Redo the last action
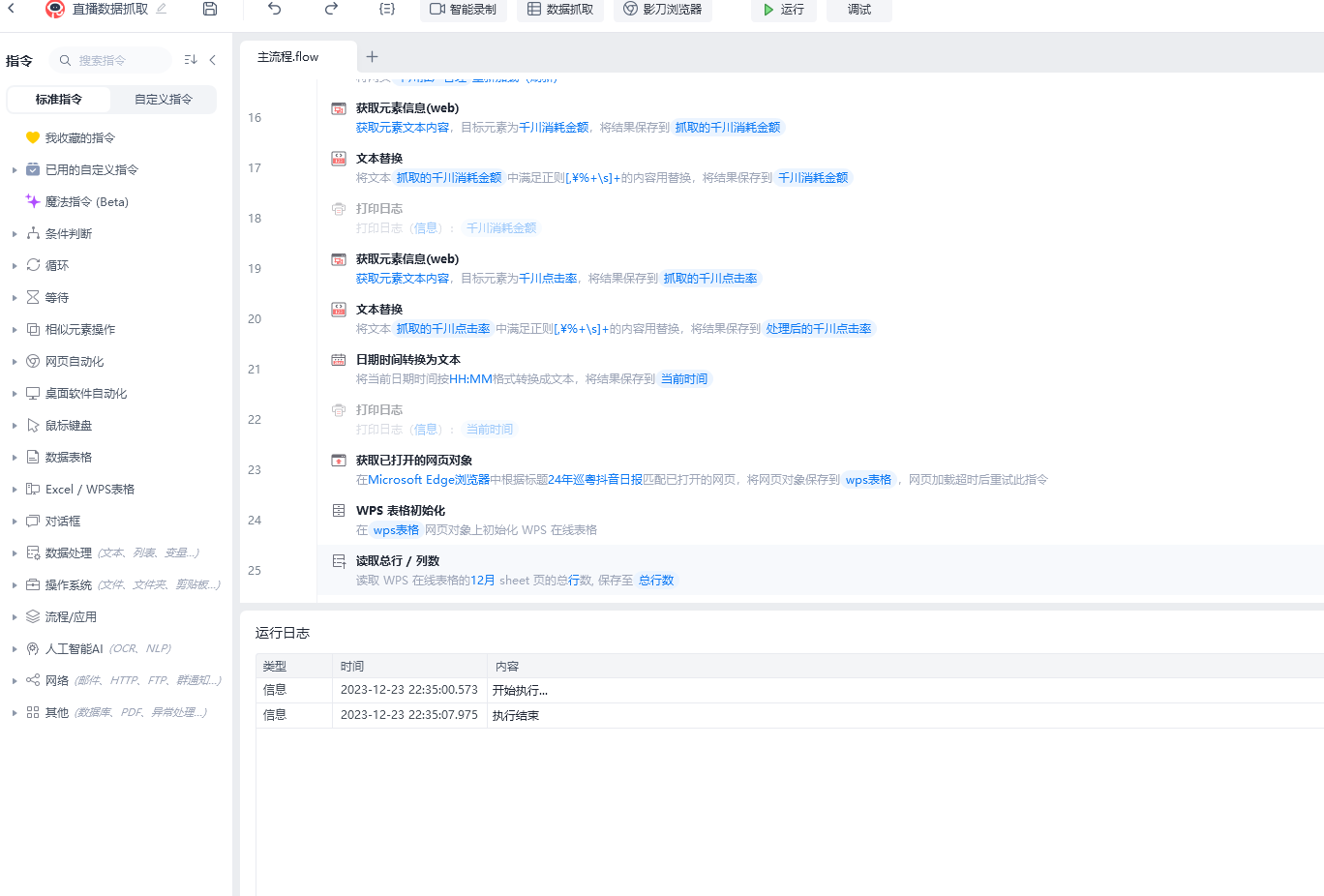 click(331, 9)
